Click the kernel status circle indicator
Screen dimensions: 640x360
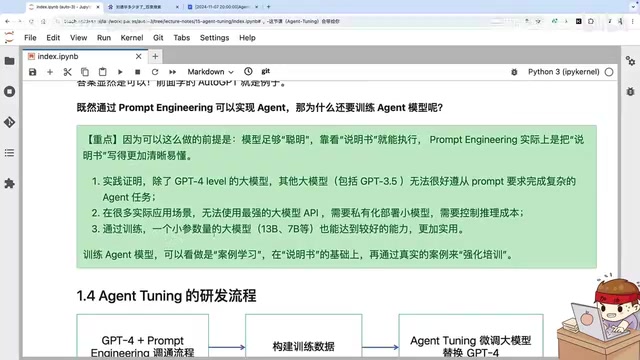(609, 72)
